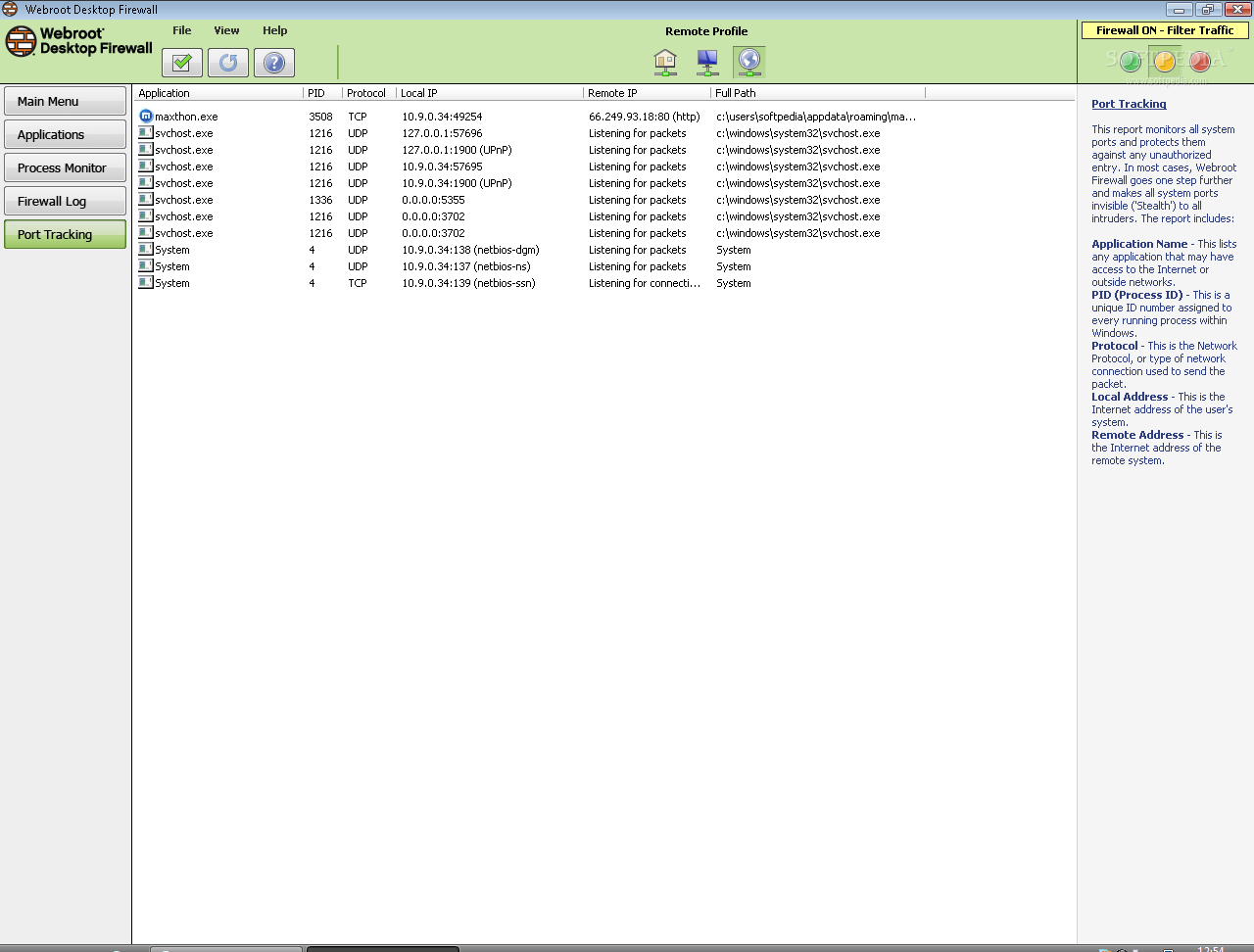Select the globe remote profile icon
Screen dimensions: 1254x952
(x=749, y=62)
